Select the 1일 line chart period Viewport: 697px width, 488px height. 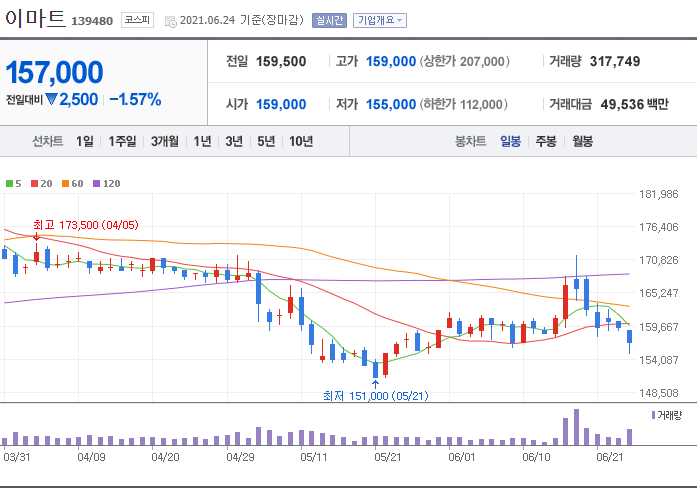pyautogui.click(x=84, y=141)
